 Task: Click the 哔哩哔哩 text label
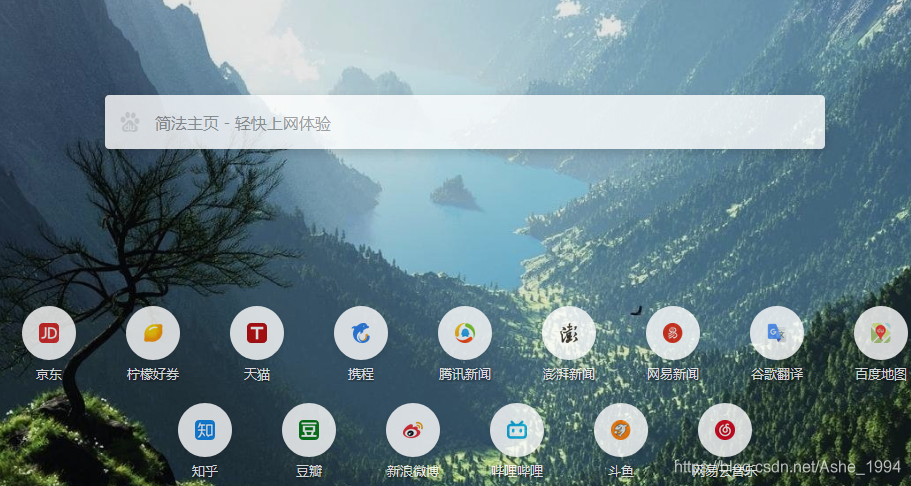coord(517,471)
